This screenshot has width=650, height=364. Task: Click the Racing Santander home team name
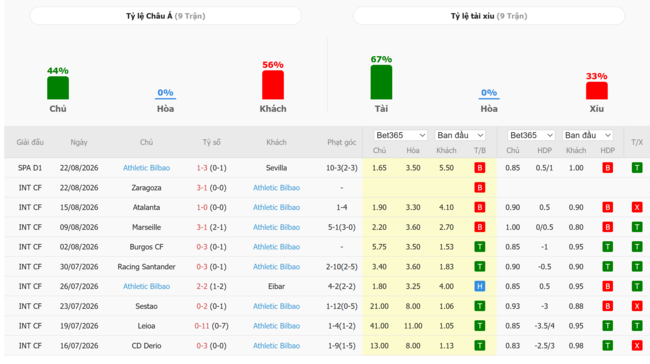pos(146,267)
